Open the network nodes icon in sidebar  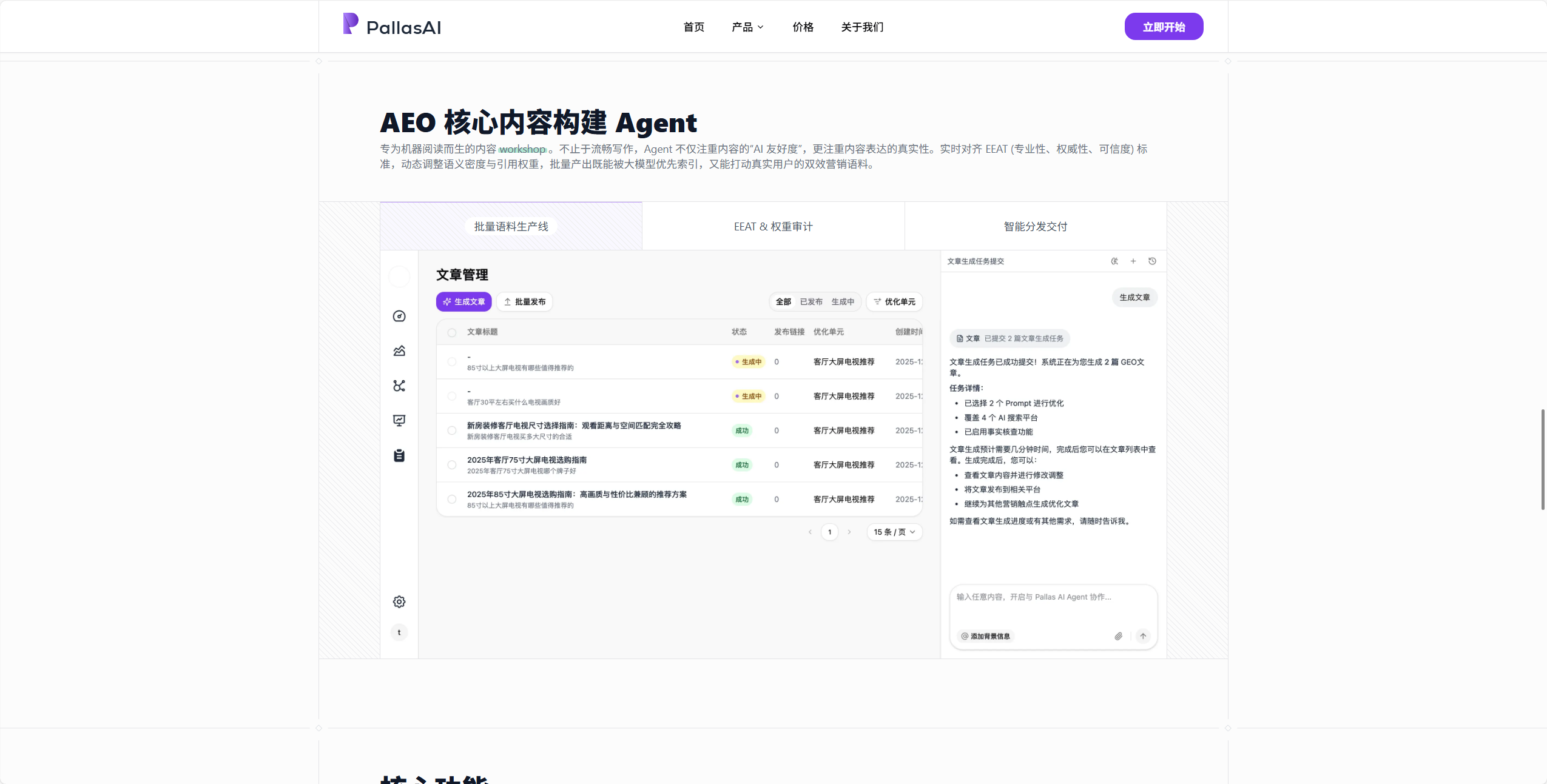[399, 386]
